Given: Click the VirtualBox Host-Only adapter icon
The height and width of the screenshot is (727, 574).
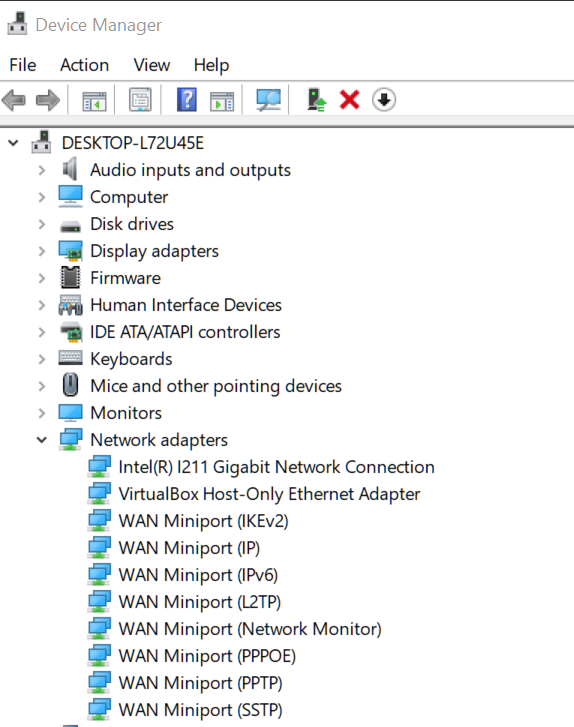Looking at the screenshot, I should pyautogui.click(x=99, y=493).
